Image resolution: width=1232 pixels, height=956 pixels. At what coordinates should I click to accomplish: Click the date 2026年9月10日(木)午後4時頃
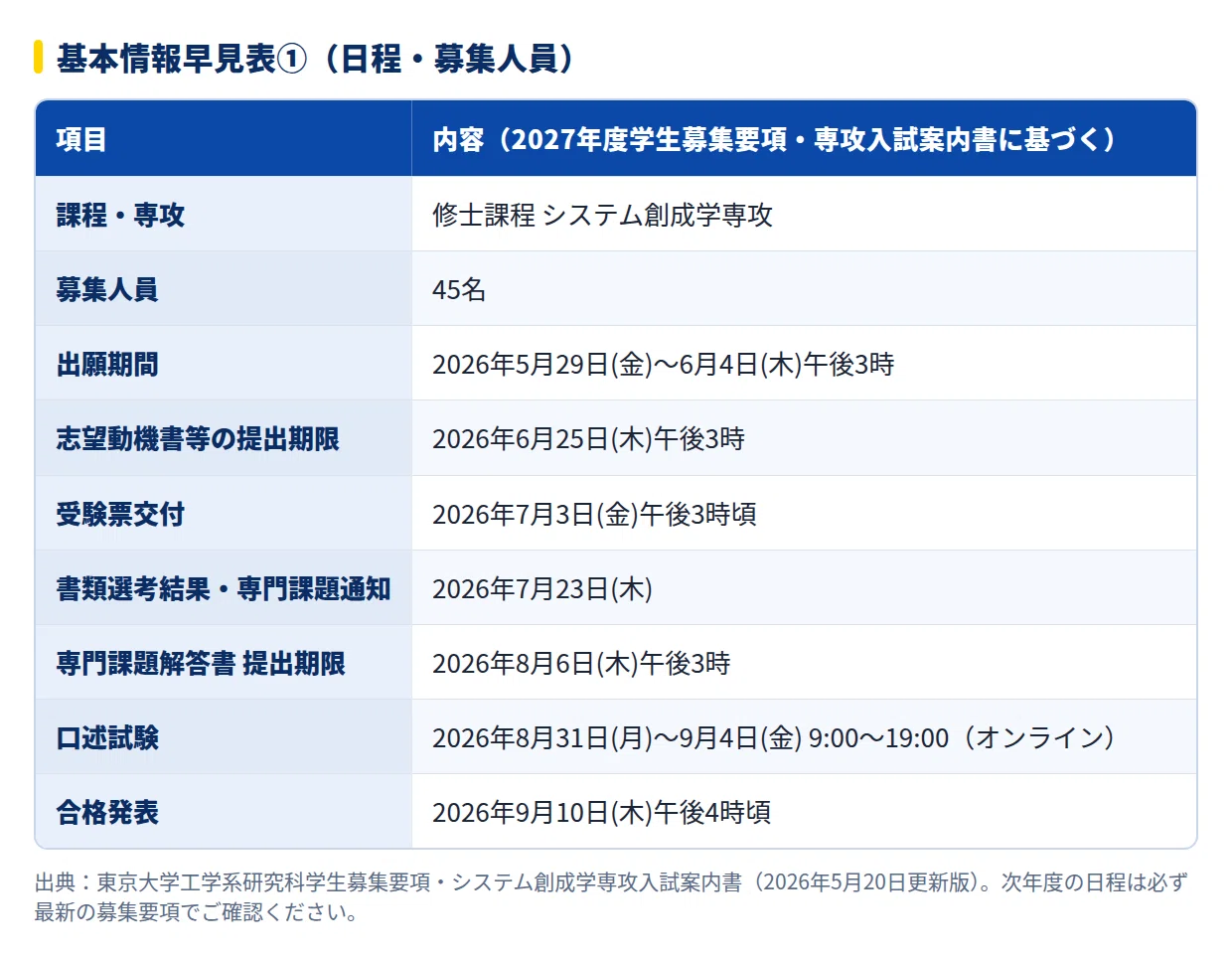click(602, 812)
